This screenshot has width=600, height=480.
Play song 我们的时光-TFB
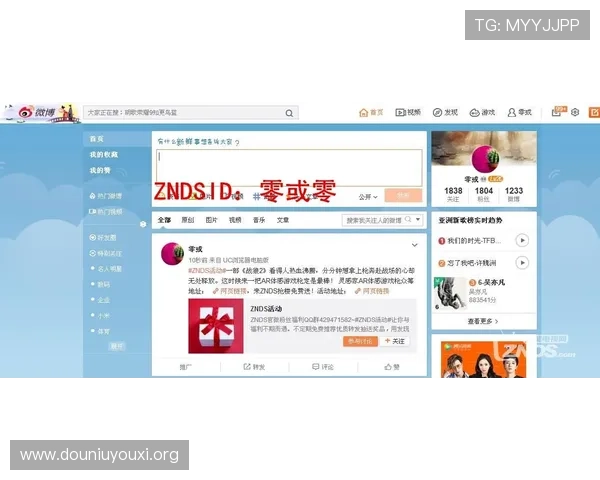tap(522, 240)
